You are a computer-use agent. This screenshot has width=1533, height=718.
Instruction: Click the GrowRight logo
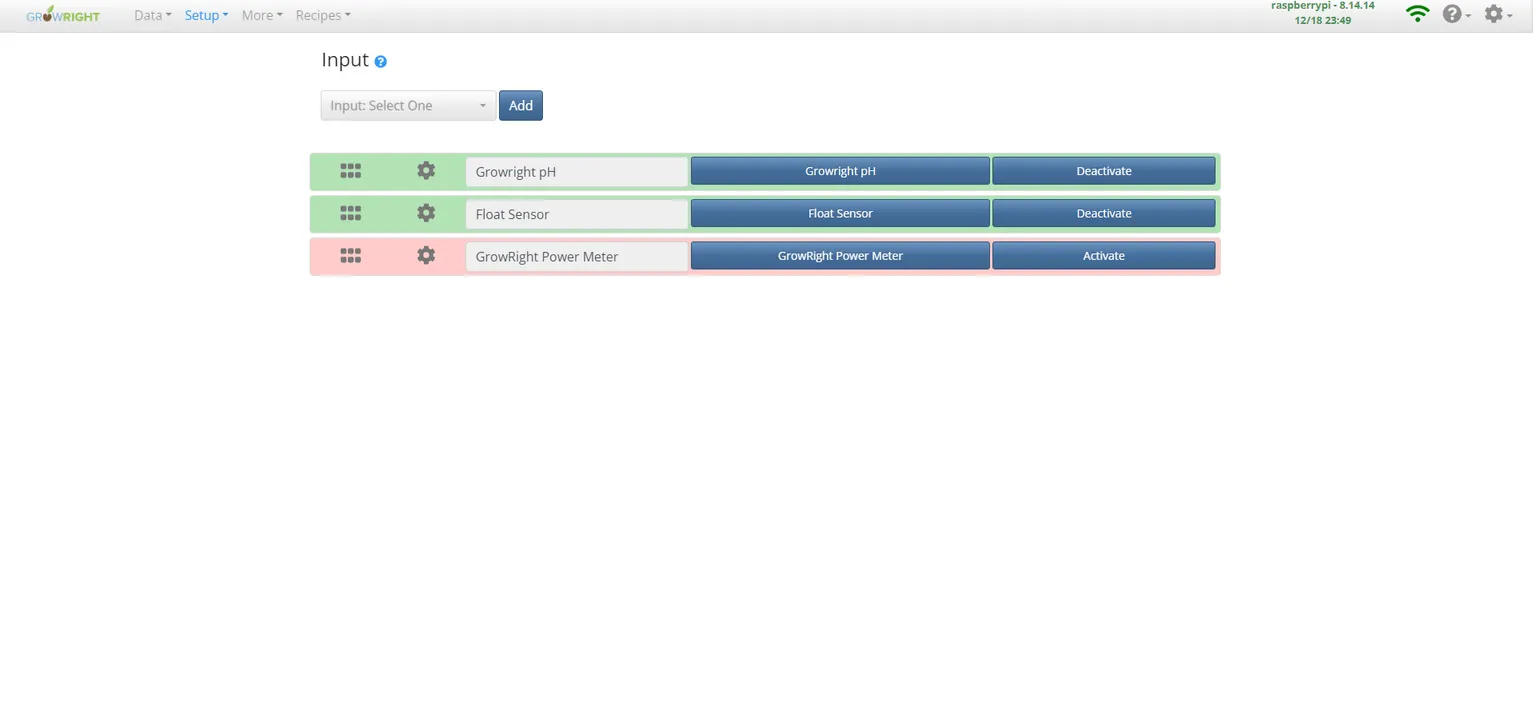click(x=63, y=15)
